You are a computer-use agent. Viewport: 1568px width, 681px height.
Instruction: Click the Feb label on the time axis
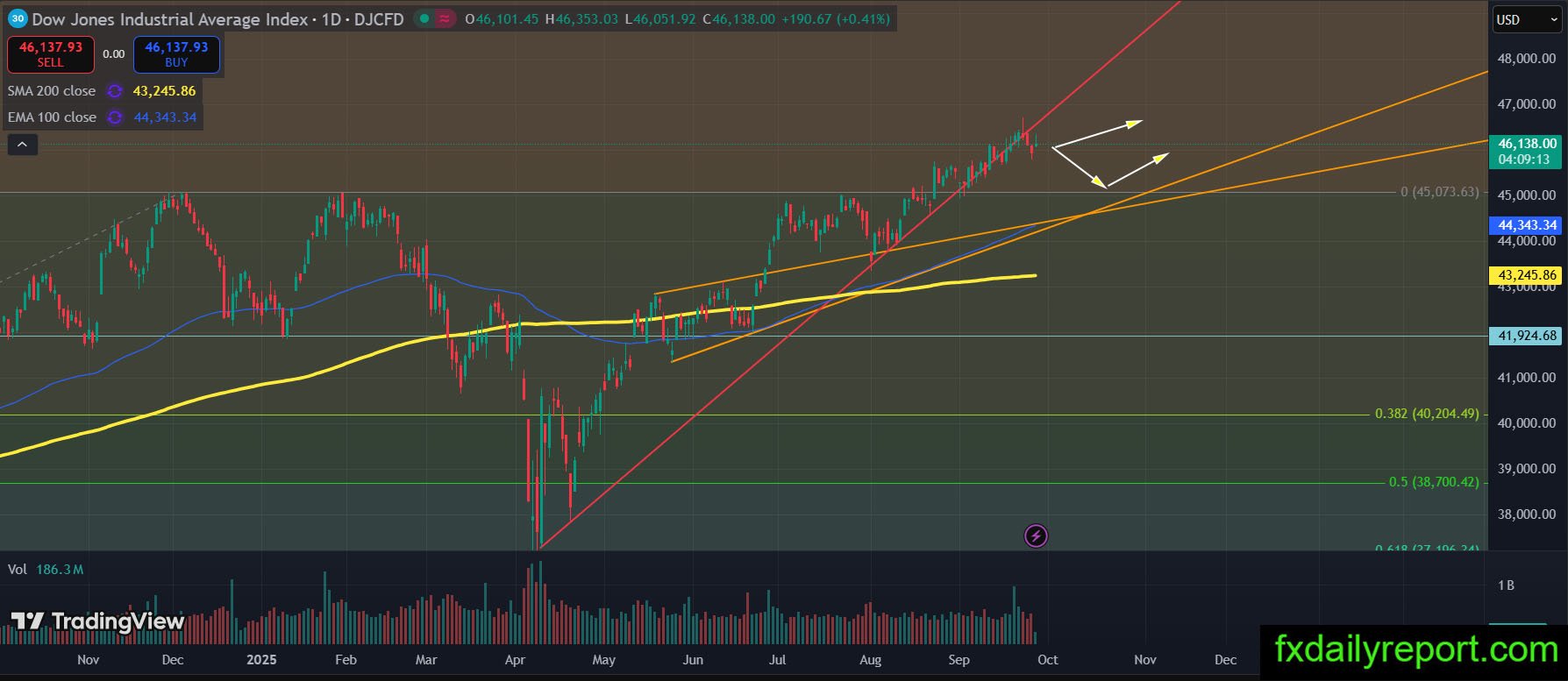346,660
